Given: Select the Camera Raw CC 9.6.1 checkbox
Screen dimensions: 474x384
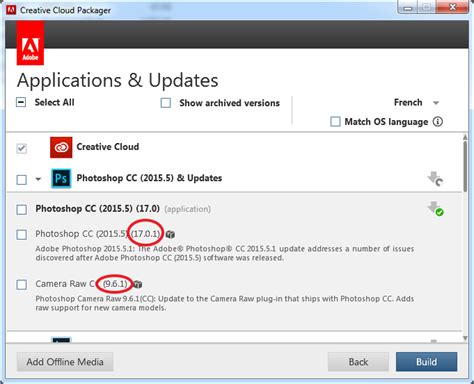Looking at the screenshot, I should pos(22,285).
